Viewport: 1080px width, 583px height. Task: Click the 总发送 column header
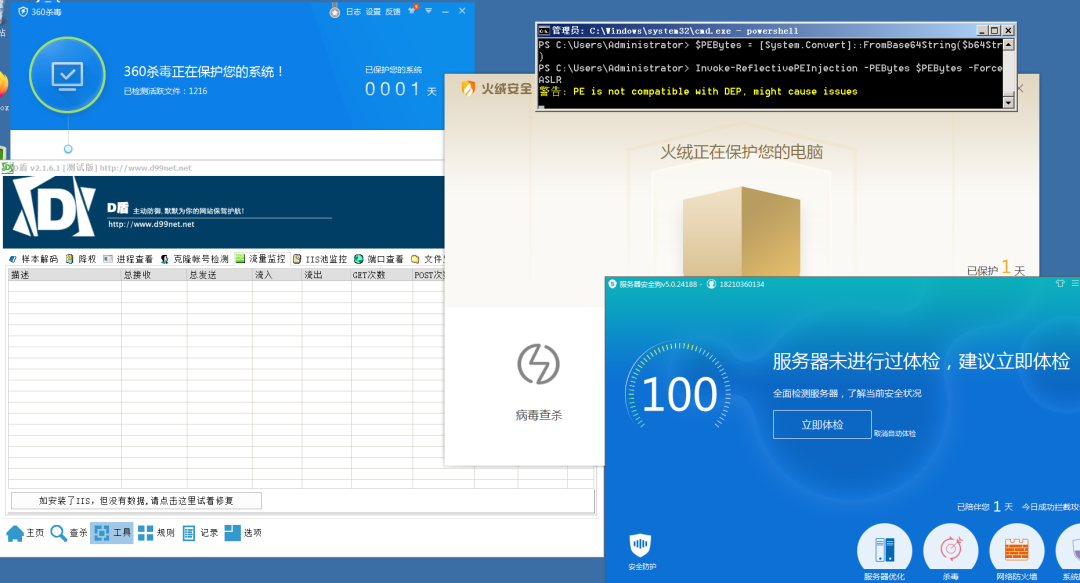(220, 275)
